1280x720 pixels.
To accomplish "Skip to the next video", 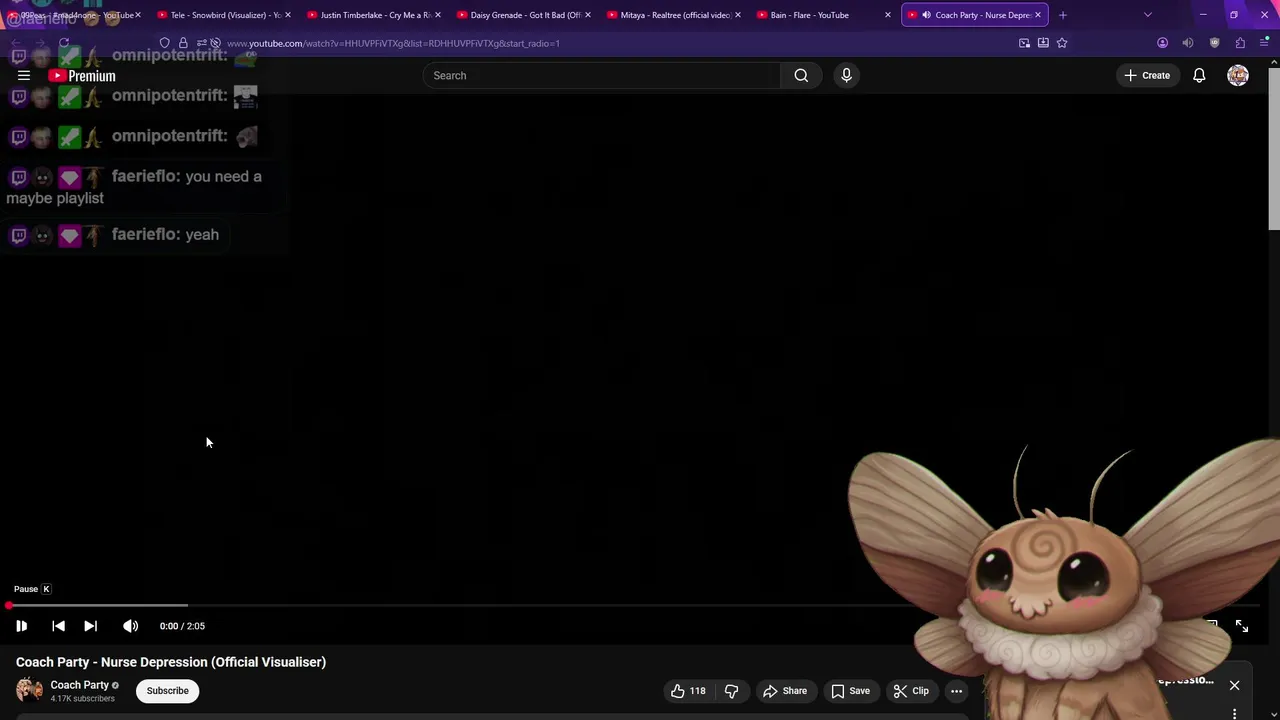I will pyautogui.click(x=90, y=626).
